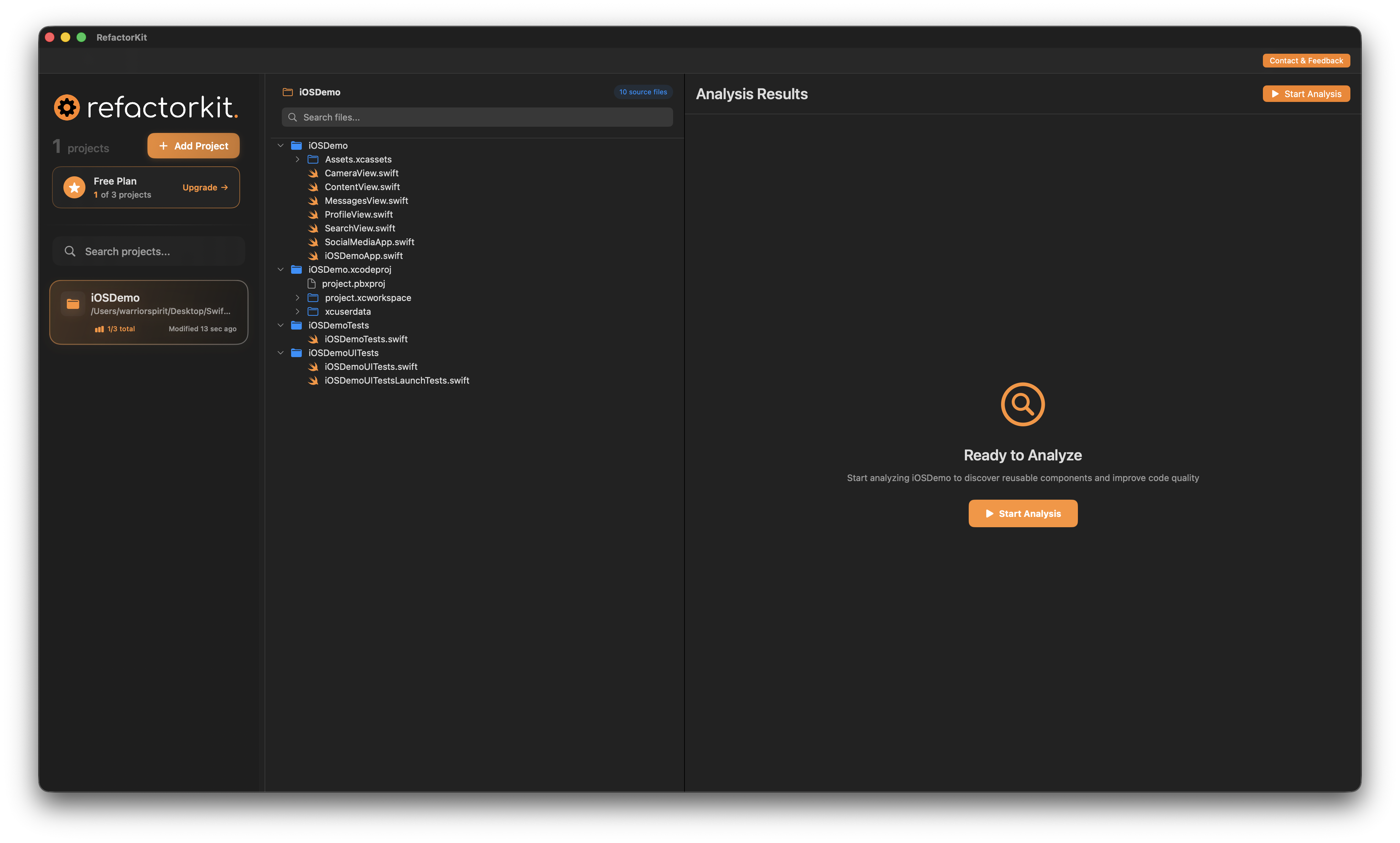1400x843 pixels.
Task: Click the bar chart icon beside 1/3 total
Action: 100,329
